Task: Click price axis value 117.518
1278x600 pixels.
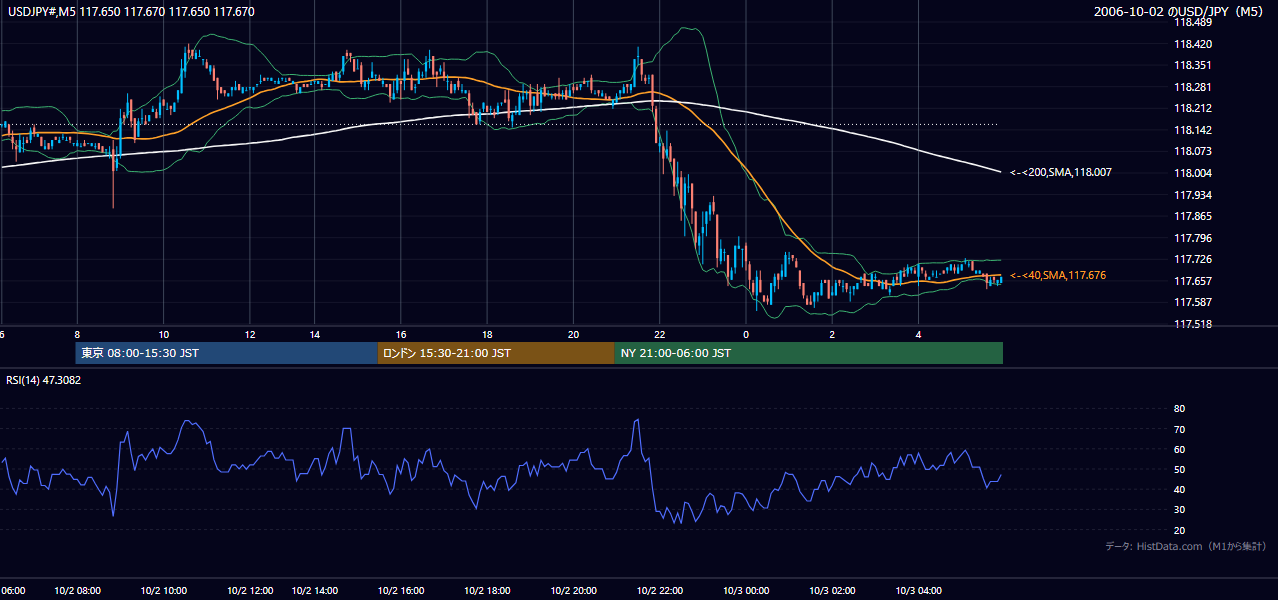Action: tap(1192, 324)
